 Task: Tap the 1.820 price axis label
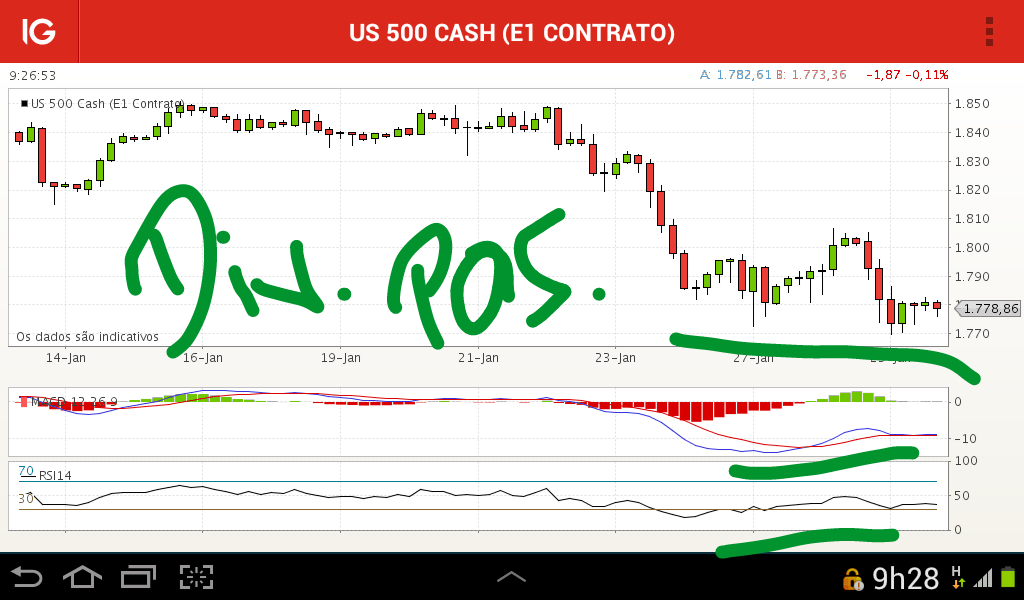tap(972, 190)
